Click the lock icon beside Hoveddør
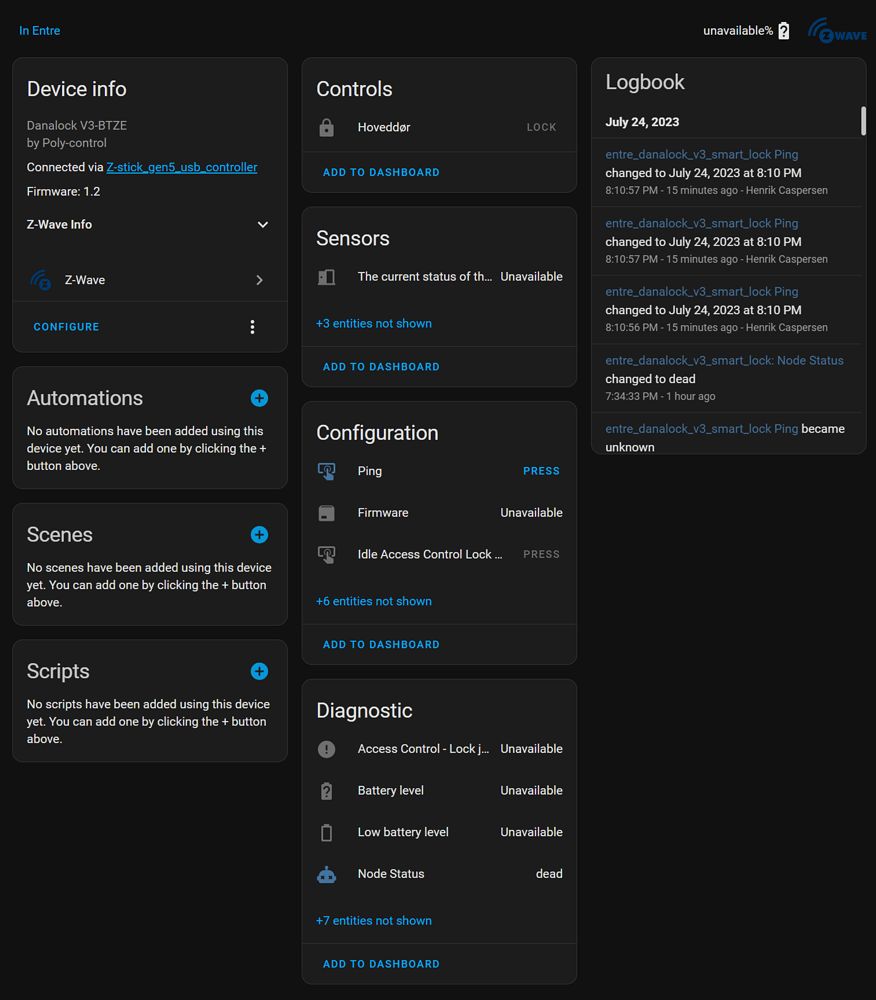 click(x=329, y=127)
